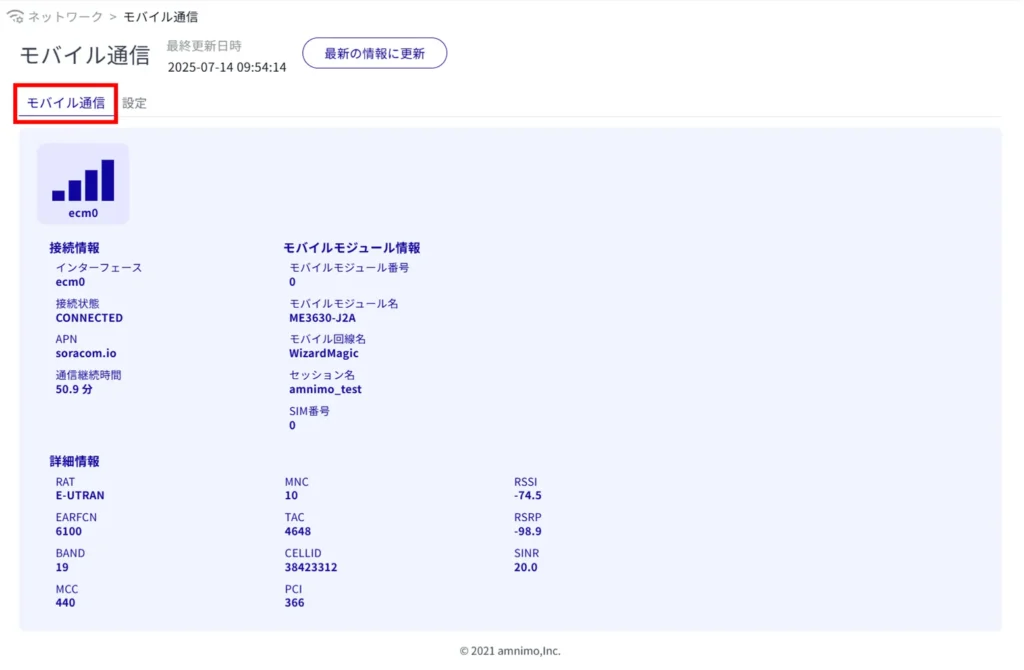1024x670 pixels.
Task: Select the モバイル通信 tab
Action: [x=66, y=103]
